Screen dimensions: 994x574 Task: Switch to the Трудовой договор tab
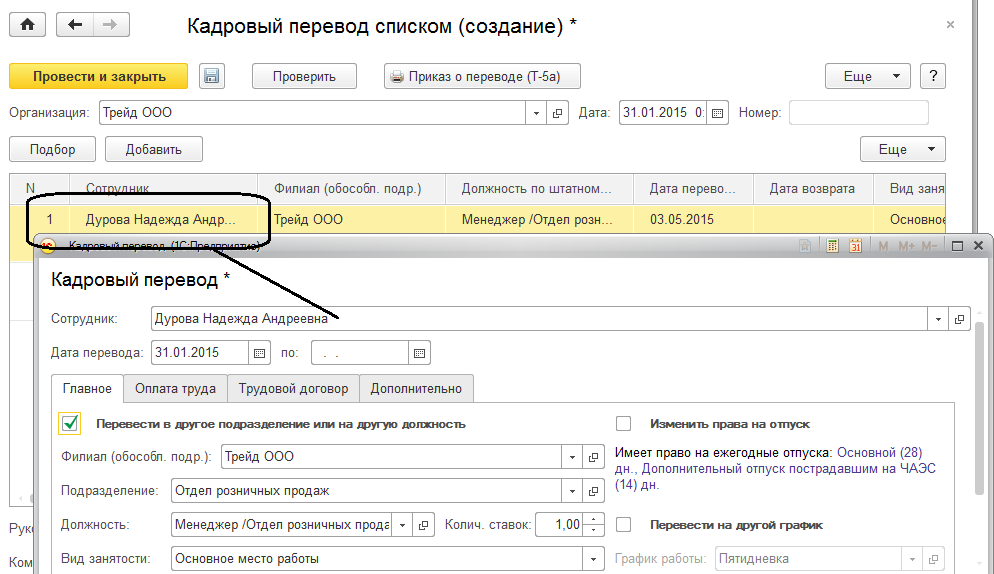294,389
